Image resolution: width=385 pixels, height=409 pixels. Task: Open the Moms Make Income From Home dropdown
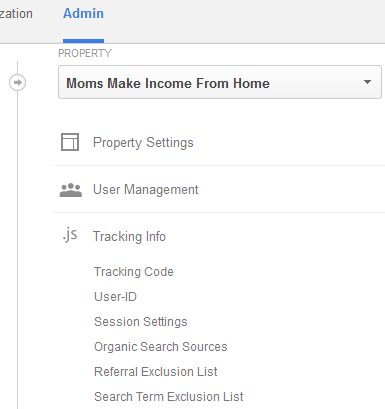220,82
